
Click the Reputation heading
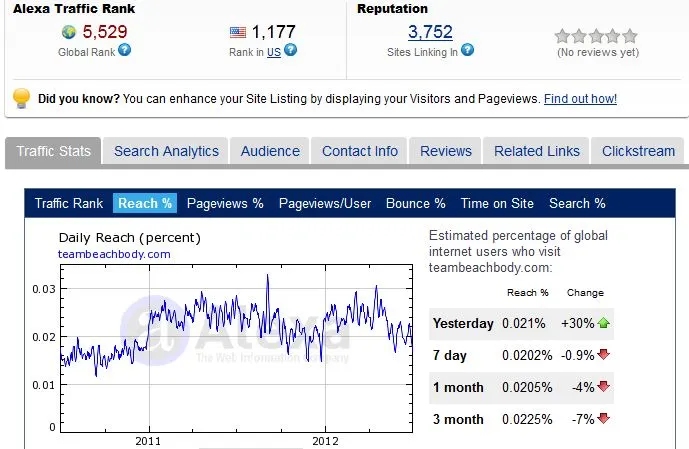(392, 9)
